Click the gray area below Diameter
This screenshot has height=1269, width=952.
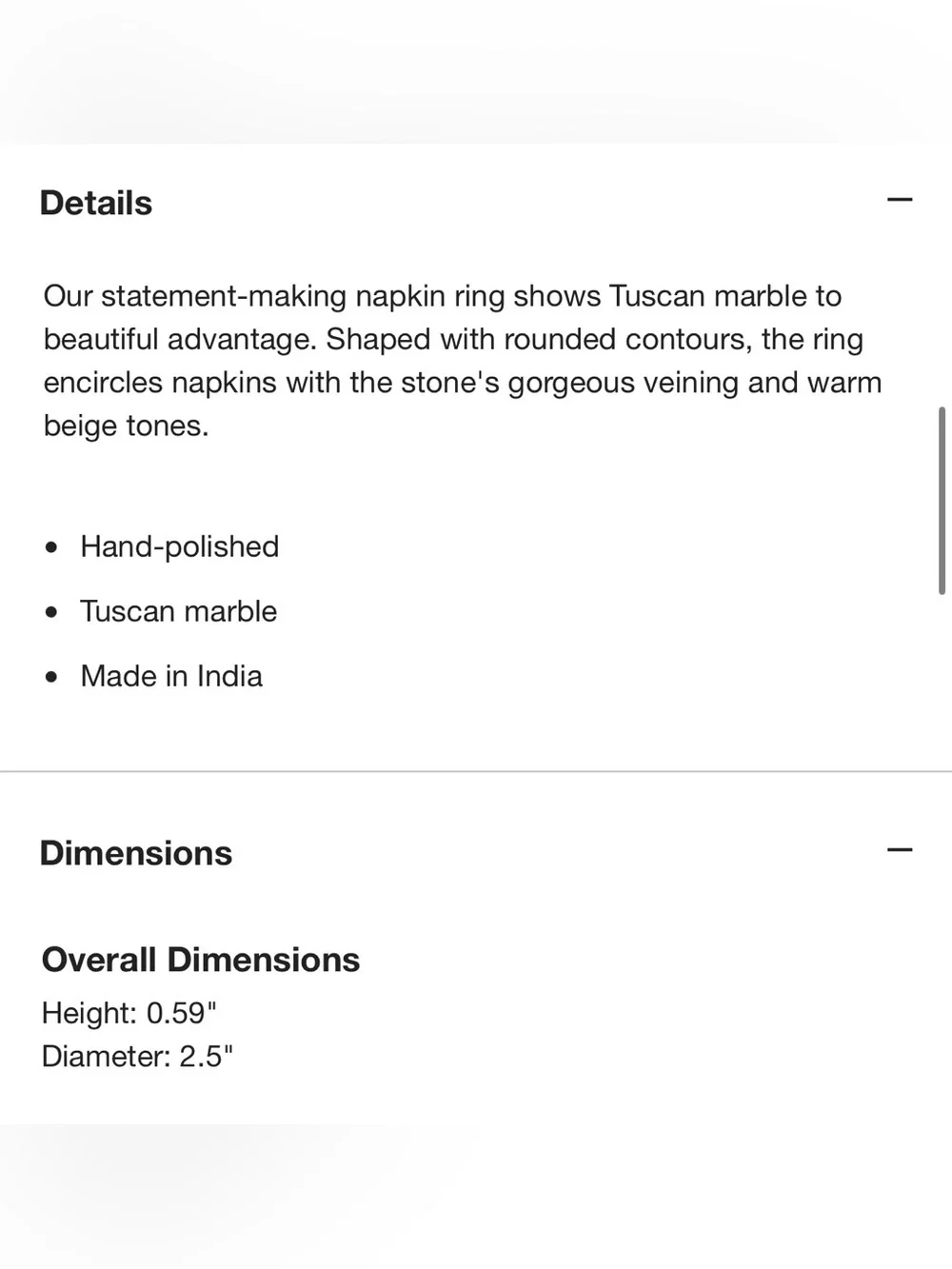tap(476, 1196)
